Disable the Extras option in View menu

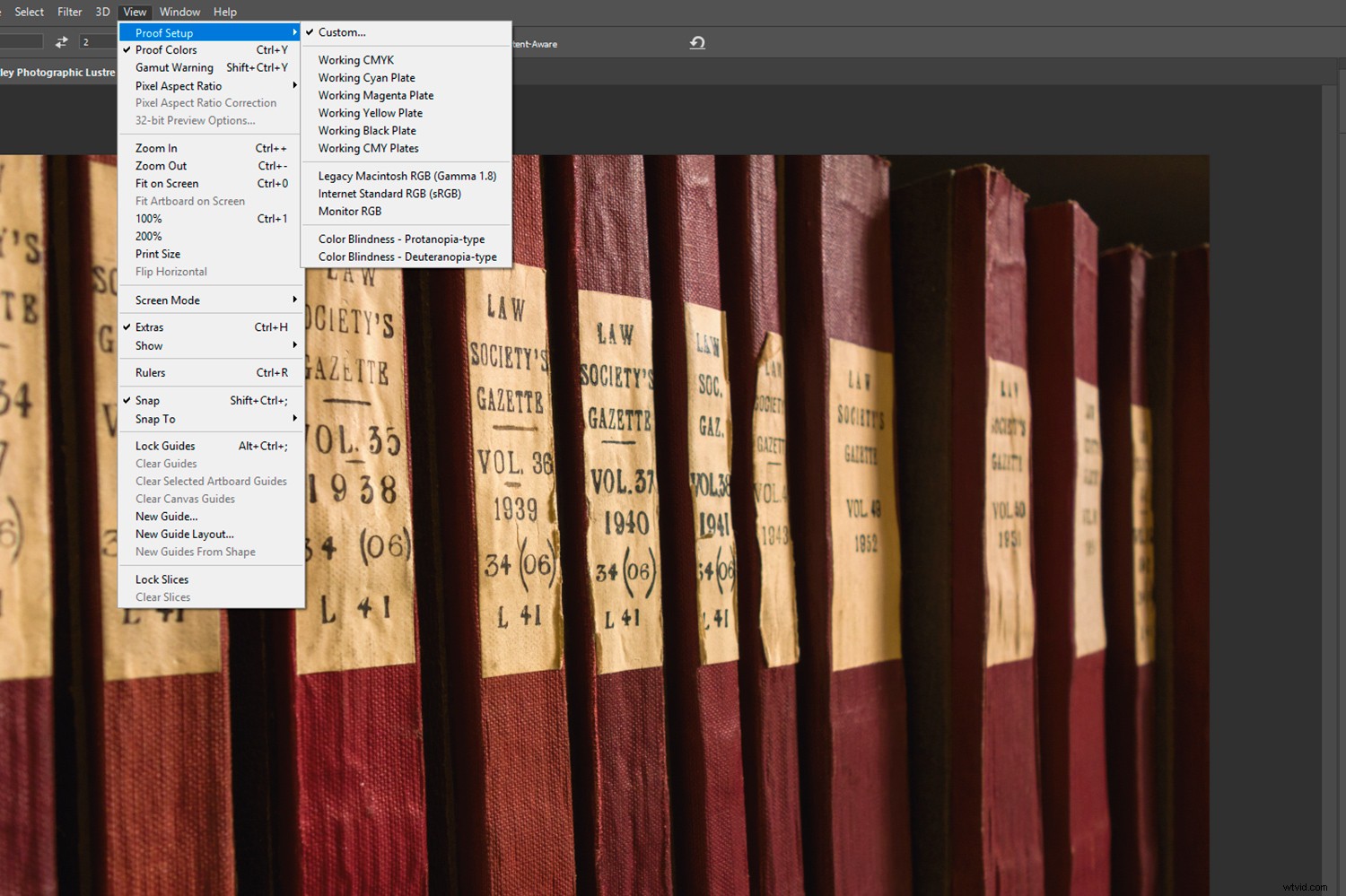point(150,327)
